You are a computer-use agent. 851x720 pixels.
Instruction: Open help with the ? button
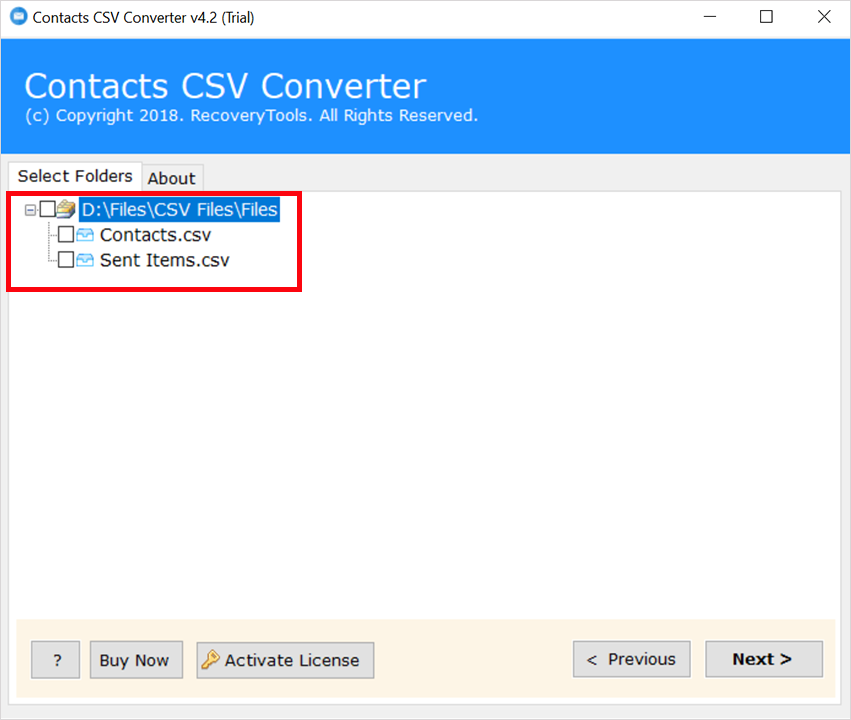(55, 660)
